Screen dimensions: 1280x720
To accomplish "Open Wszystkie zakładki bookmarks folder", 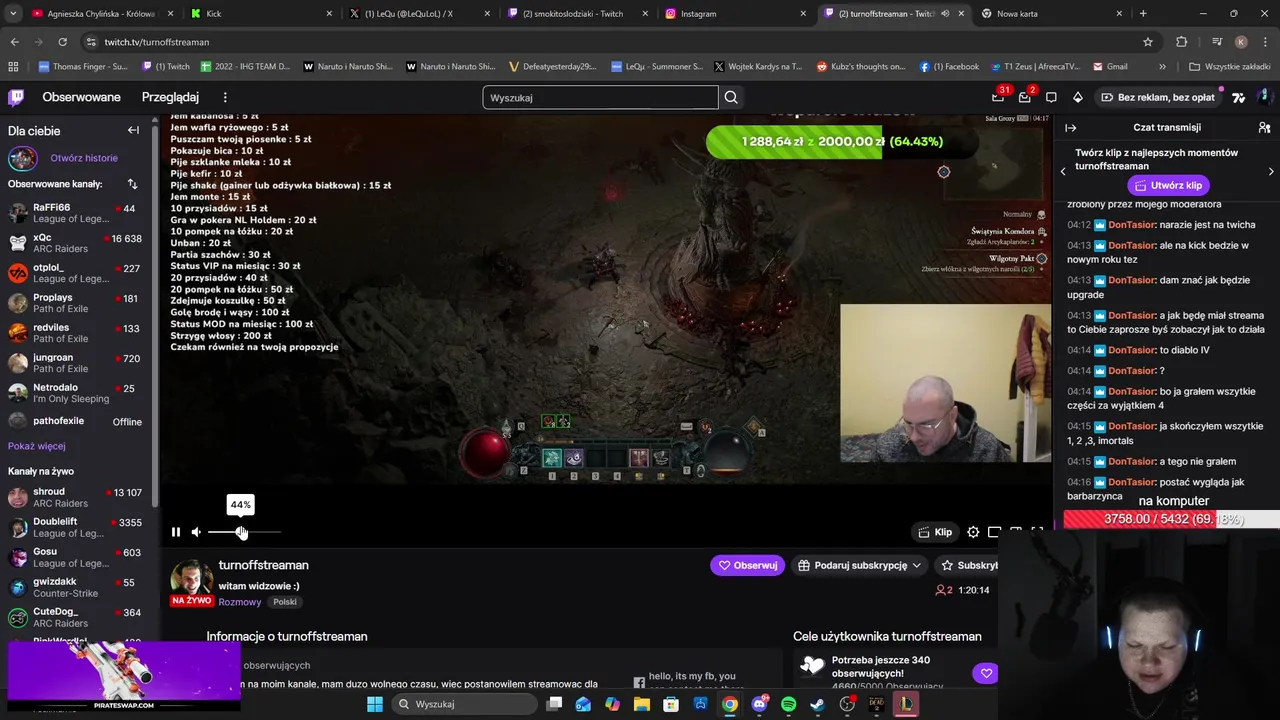I will [1230, 67].
